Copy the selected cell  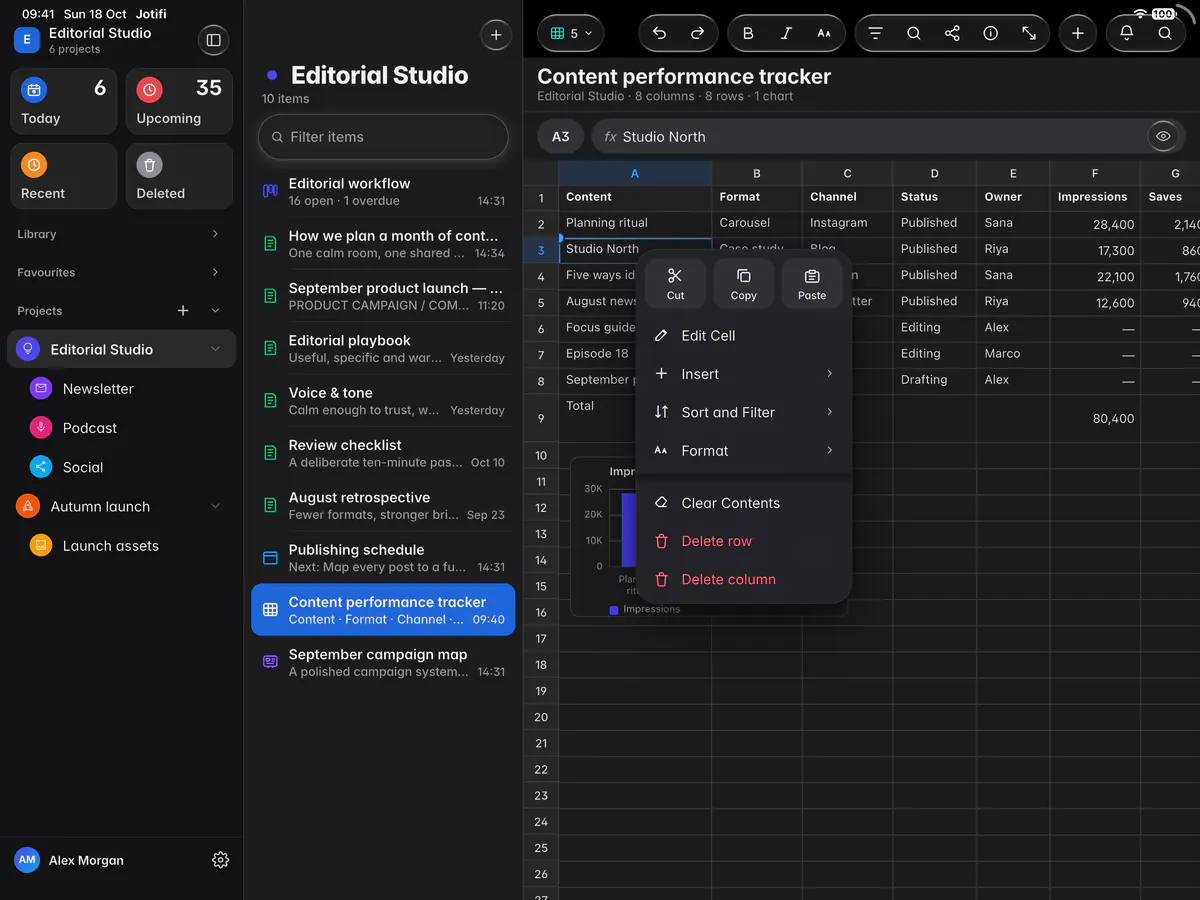point(744,283)
